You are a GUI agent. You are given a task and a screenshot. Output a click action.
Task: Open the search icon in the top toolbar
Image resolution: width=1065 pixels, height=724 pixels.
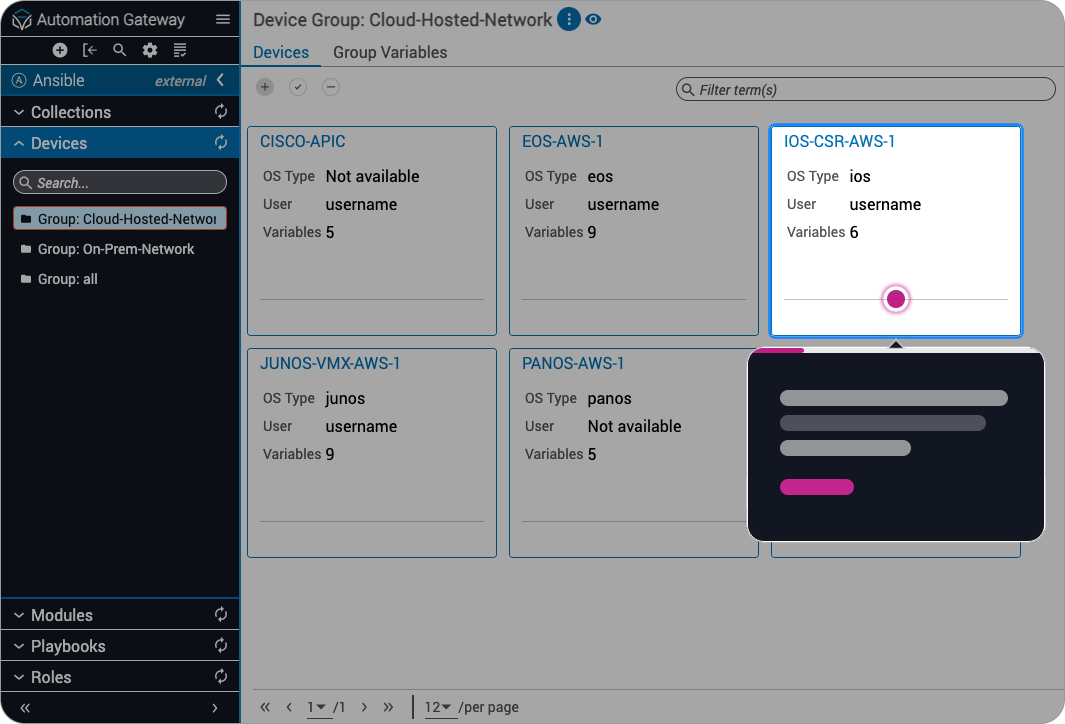click(x=120, y=50)
